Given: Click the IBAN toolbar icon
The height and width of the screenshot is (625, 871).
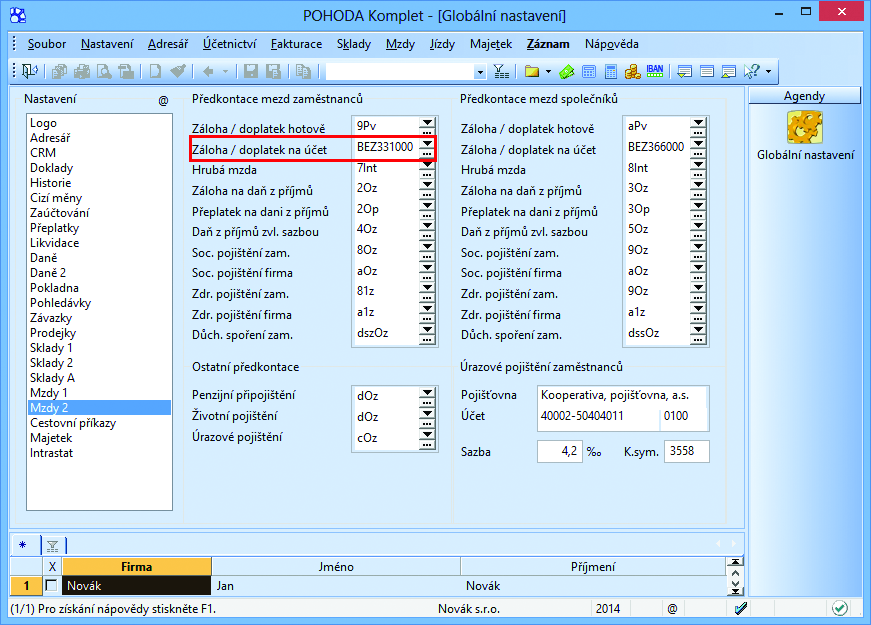Looking at the screenshot, I should [x=655, y=71].
